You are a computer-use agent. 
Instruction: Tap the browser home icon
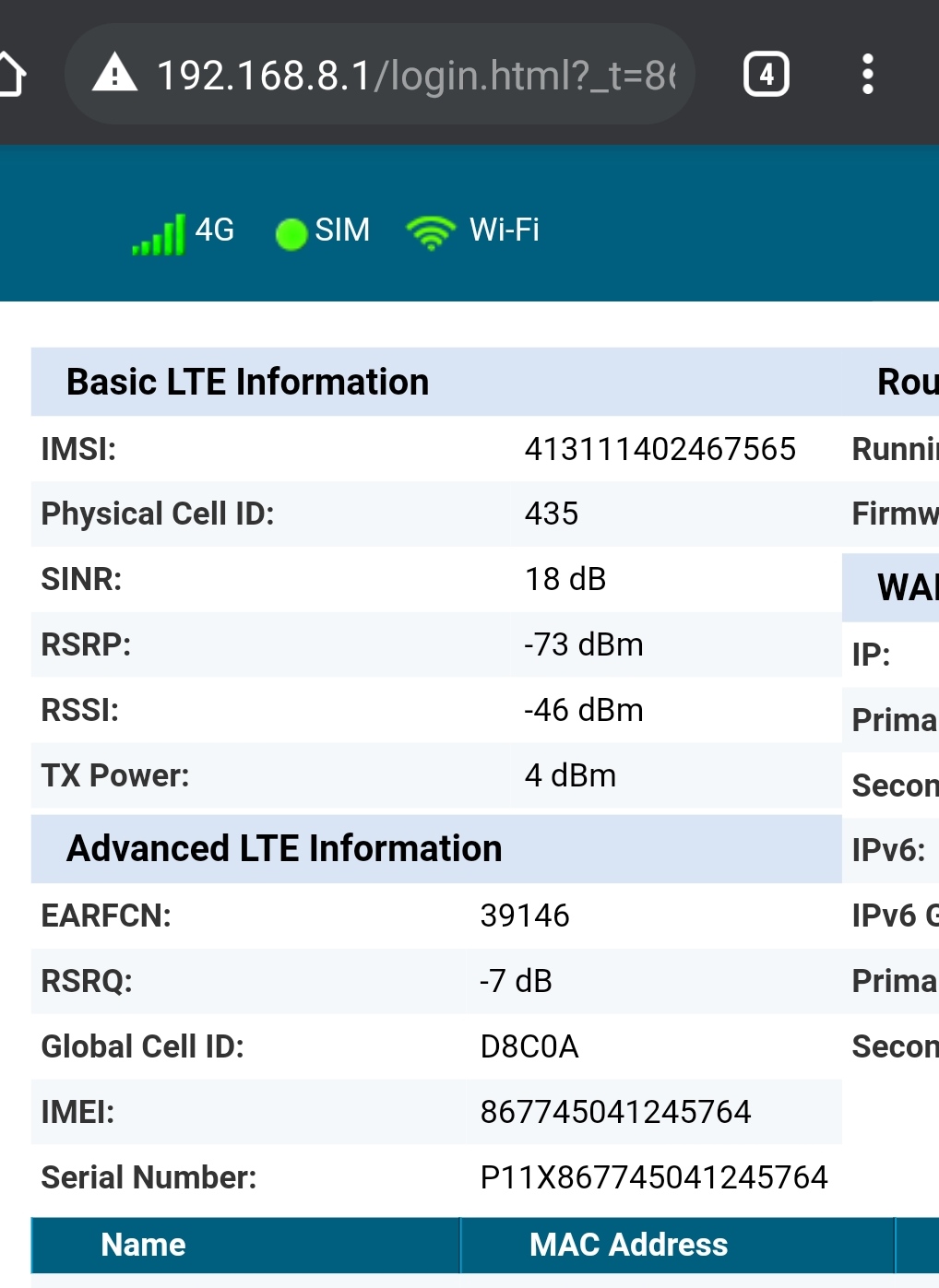point(11,75)
